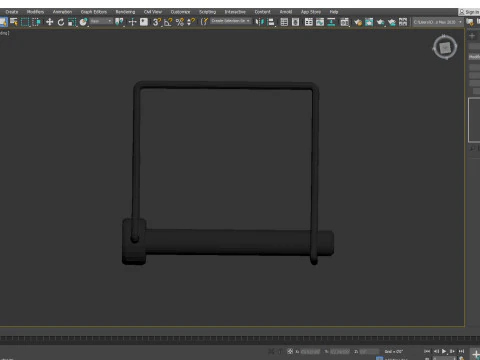Toggle Window/Crossing selection mode

pyautogui.click(x=36, y=22)
